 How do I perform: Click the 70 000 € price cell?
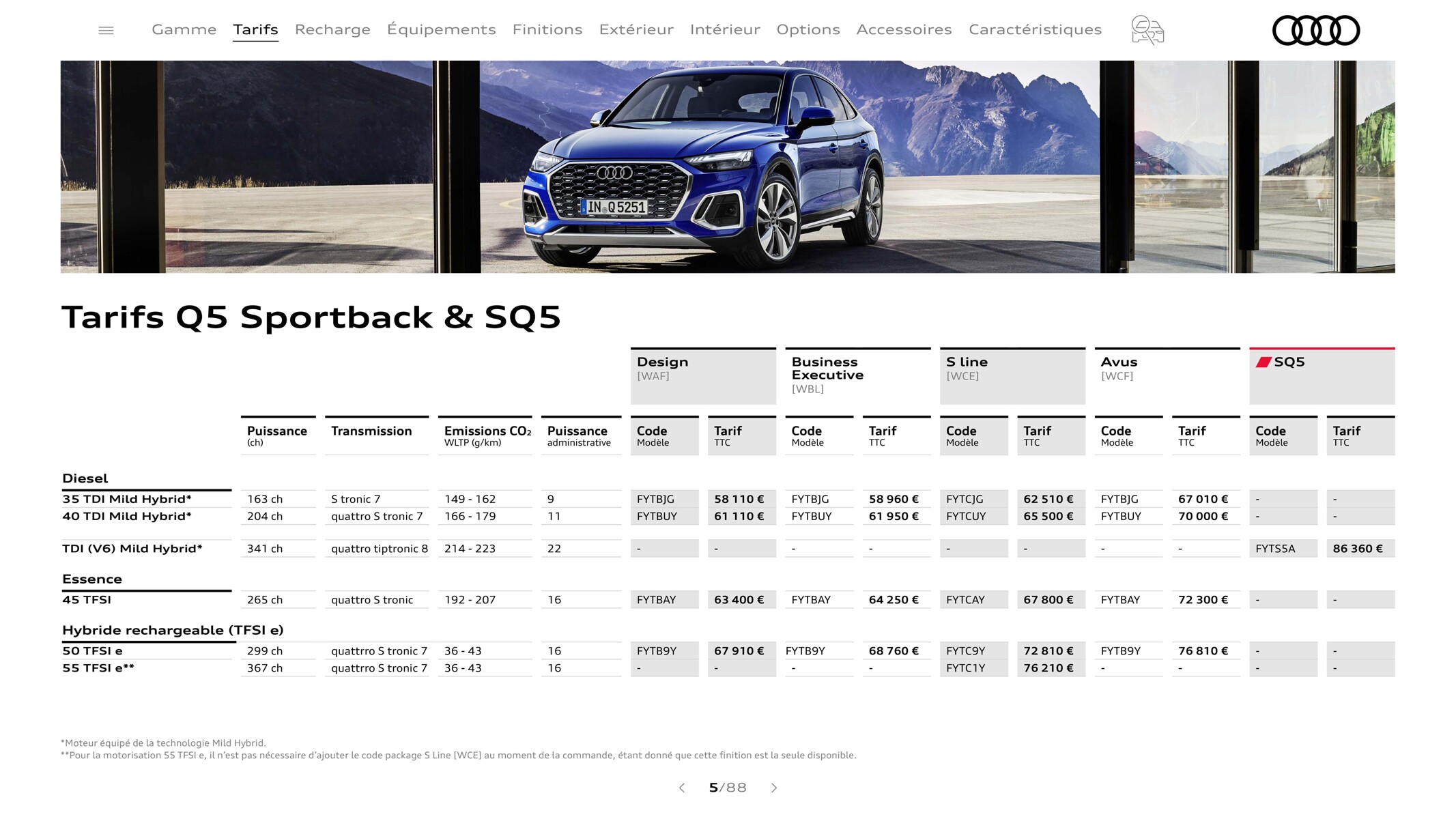pos(1203,516)
